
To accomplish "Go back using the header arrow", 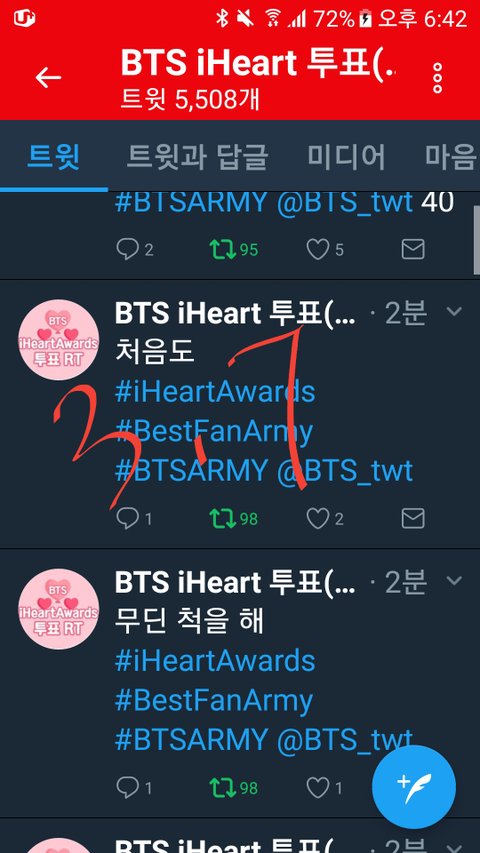I will pos(48,78).
